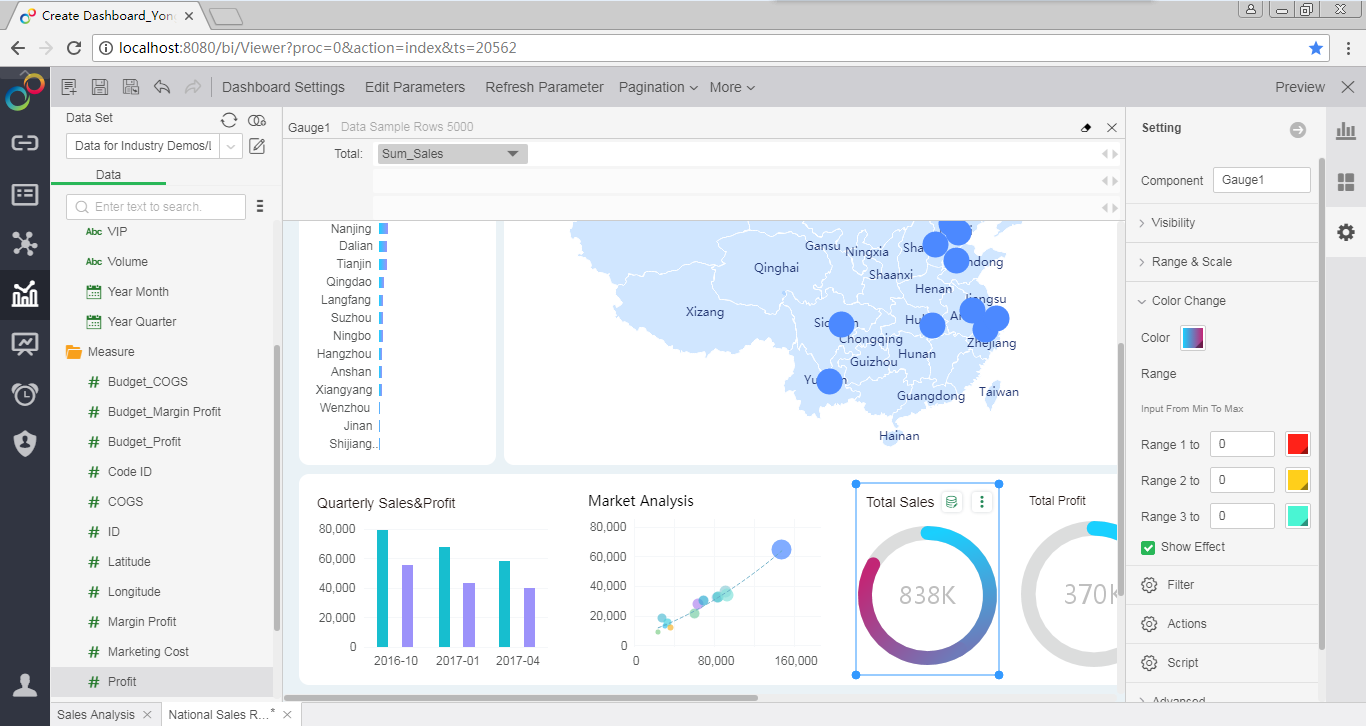
Task: Open Dashboard Settings
Action: click(283, 87)
